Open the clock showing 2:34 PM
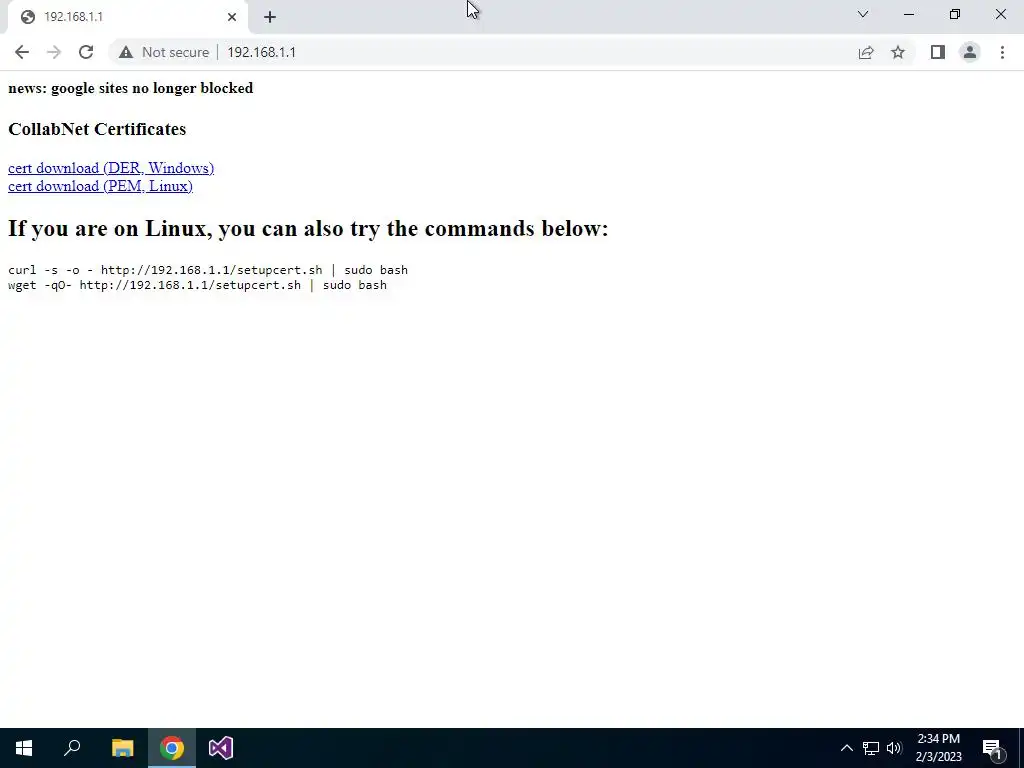1024x768 pixels. 938,748
